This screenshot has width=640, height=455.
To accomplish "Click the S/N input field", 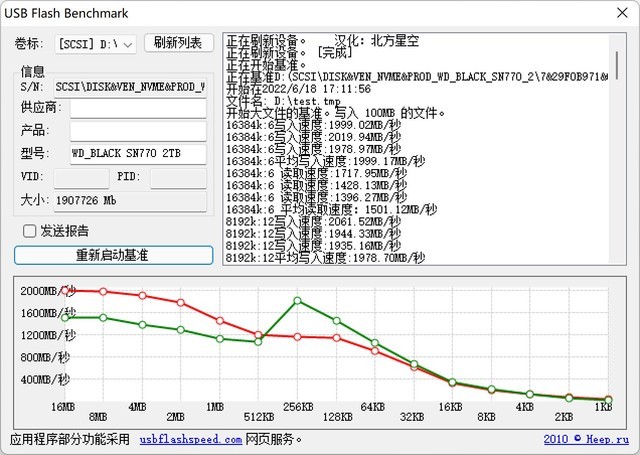I will pos(130,87).
